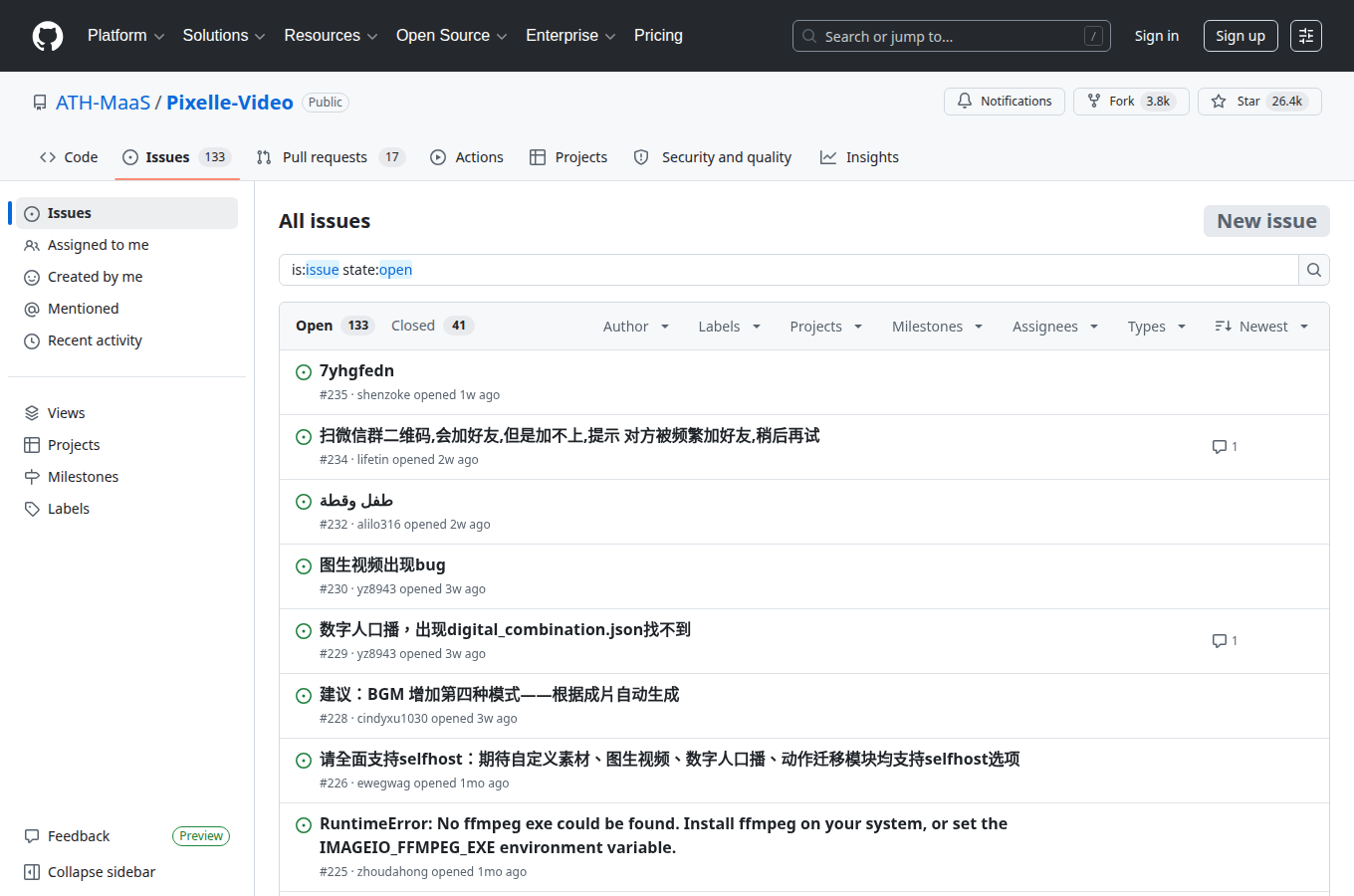Click the fork icon in Fork button
This screenshot has height=896, width=1354.
(x=1094, y=102)
